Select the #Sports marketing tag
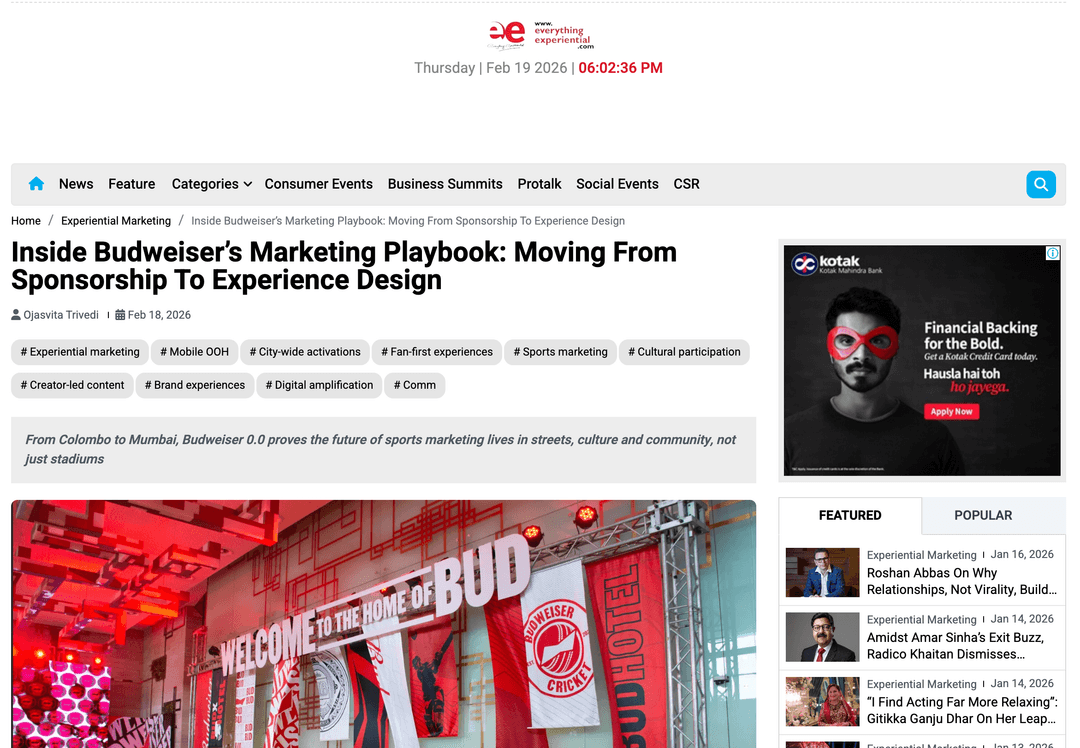The width and height of the screenshot is (1080, 748). click(560, 352)
